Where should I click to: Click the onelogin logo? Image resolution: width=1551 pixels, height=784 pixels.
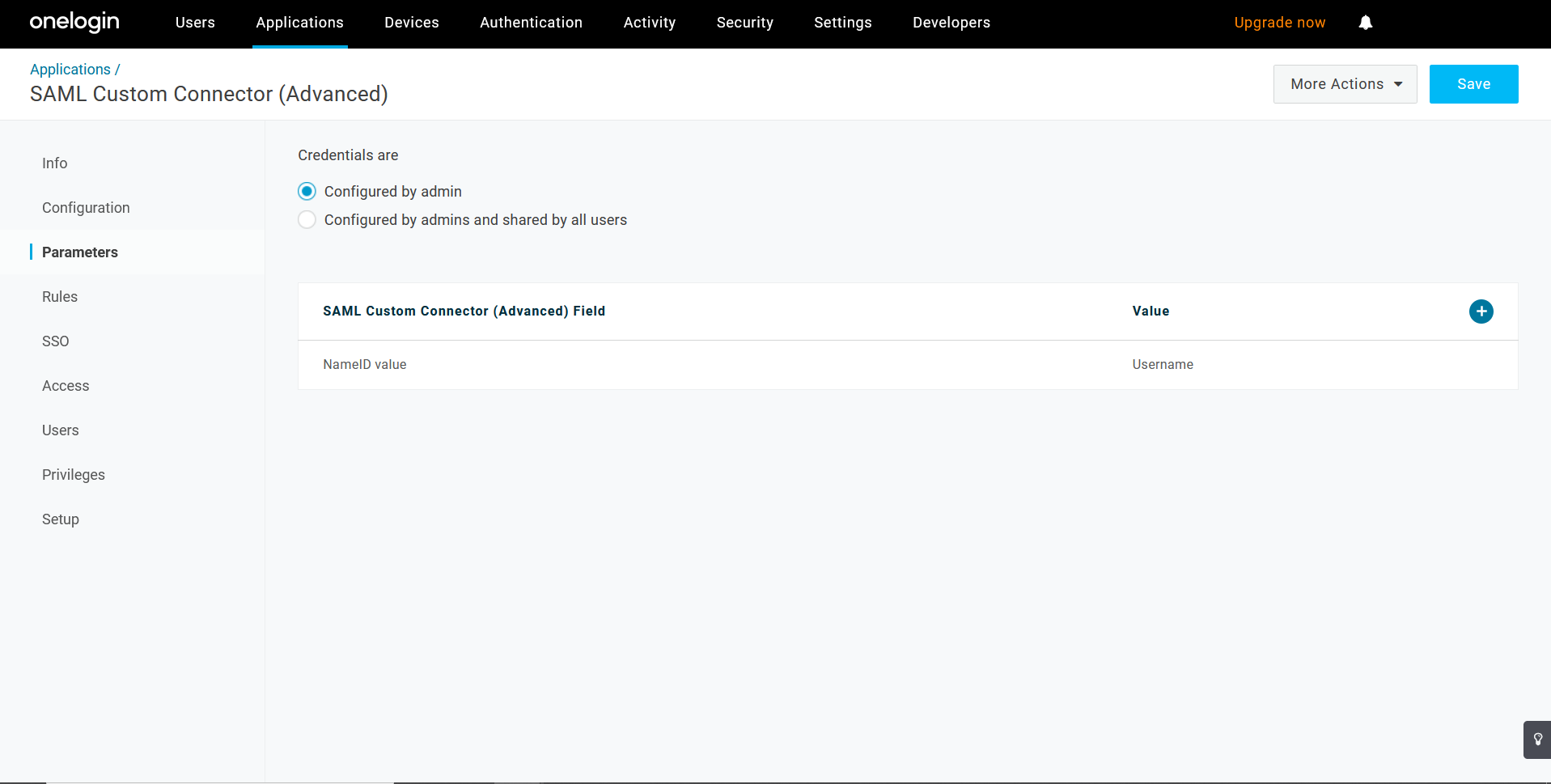click(74, 22)
